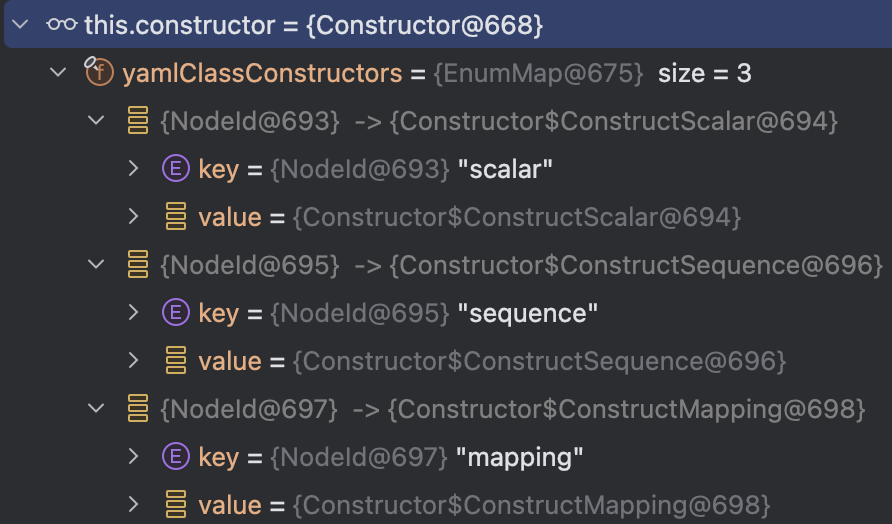Screen dimensions: 892x524
Task: Click the value icon for ConstructSequence@696
Action: point(176,361)
